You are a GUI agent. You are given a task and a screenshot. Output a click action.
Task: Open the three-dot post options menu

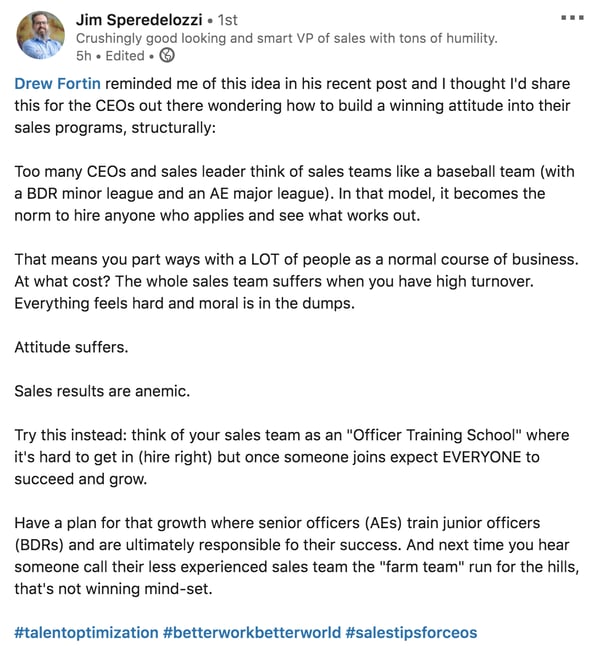point(572,17)
